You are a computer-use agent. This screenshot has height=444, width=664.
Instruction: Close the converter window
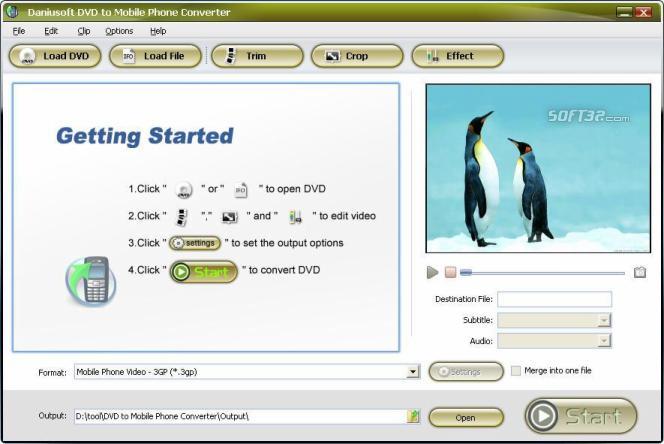tap(644, 12)
